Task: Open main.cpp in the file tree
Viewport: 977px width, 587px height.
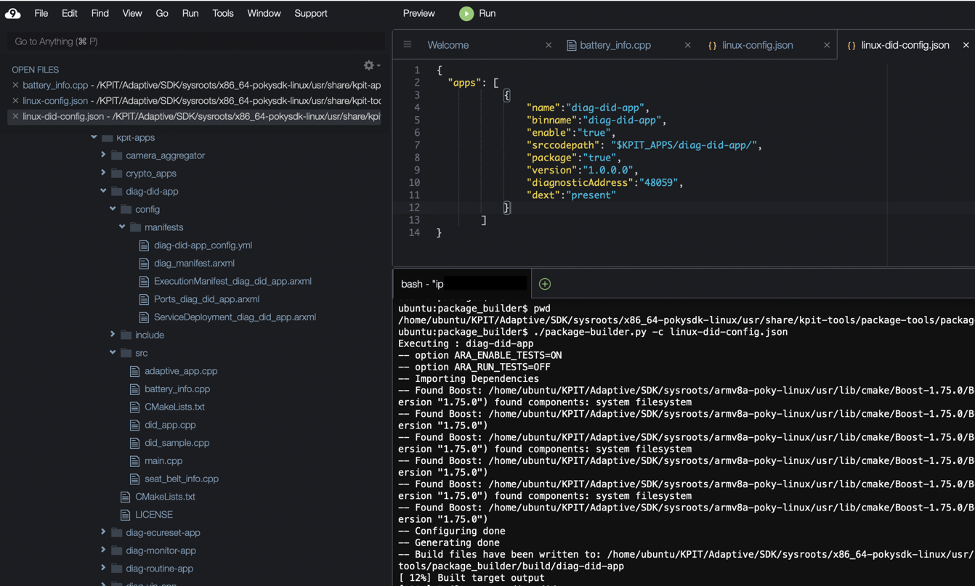Action: pos(163,461)
